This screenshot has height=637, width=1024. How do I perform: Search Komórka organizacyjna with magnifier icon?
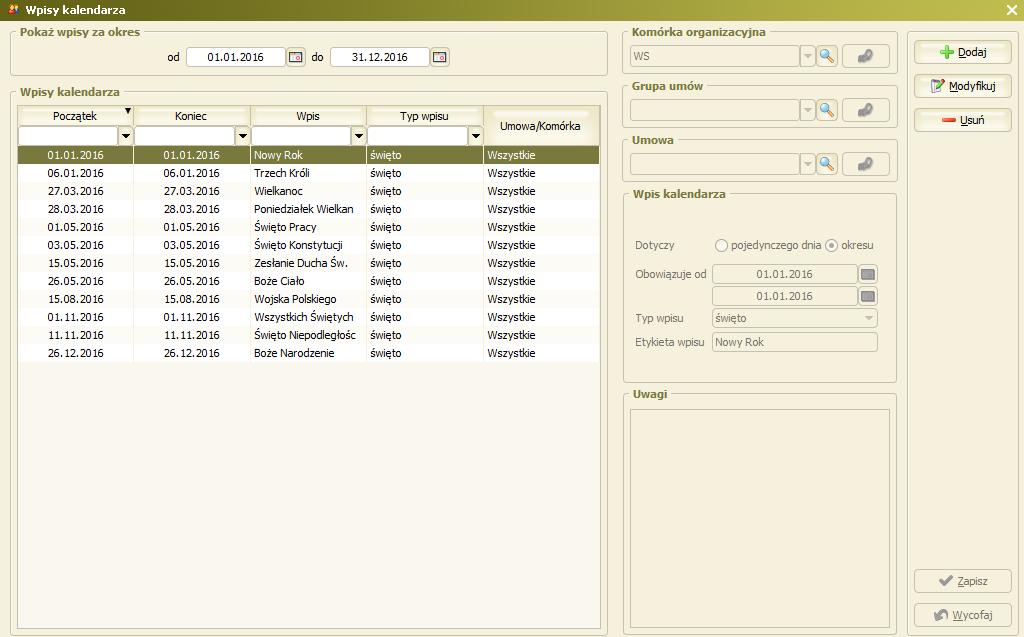click(x=827, y=56)
